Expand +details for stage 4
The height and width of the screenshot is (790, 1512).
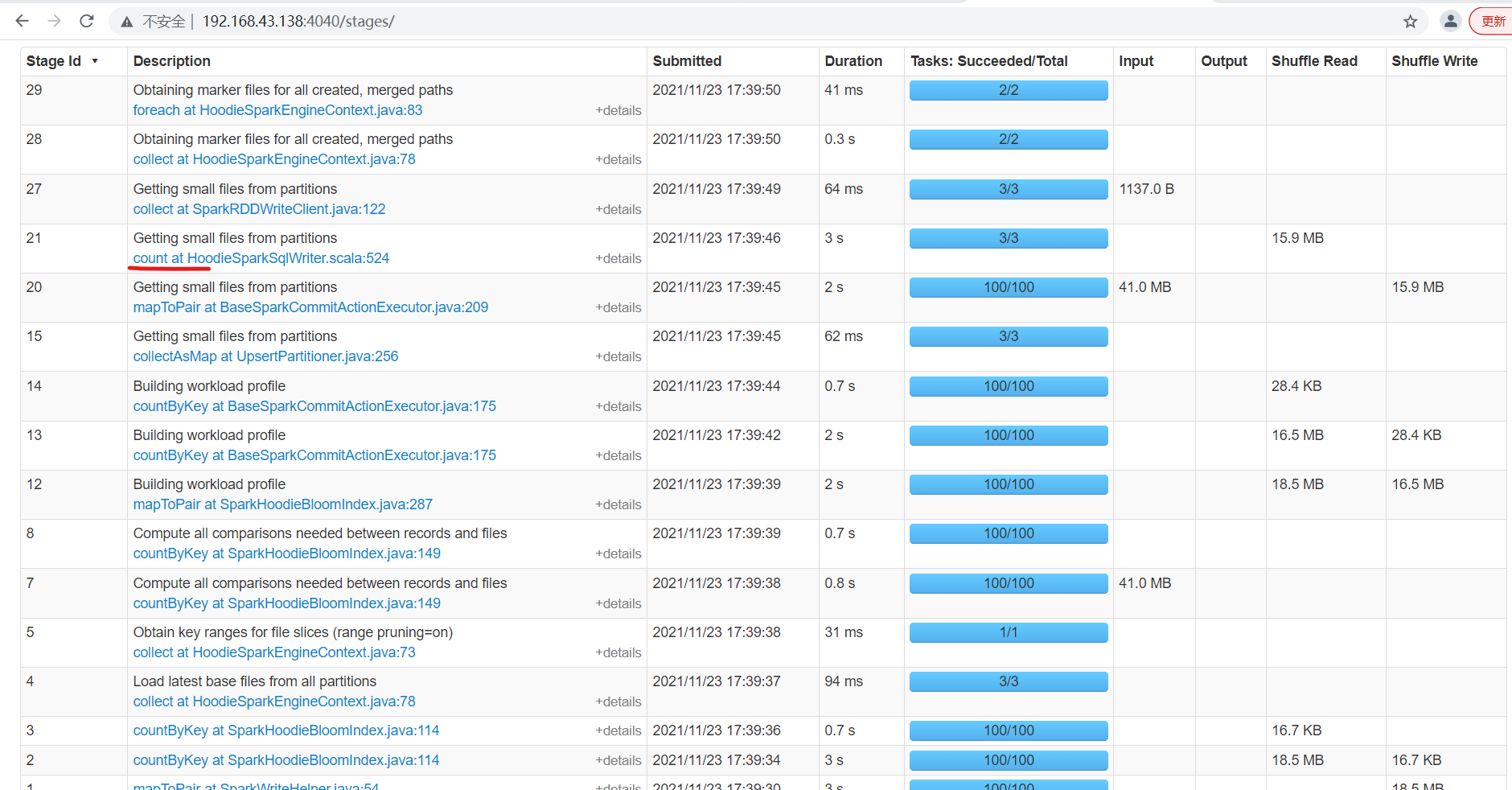(x=618, y=702)
